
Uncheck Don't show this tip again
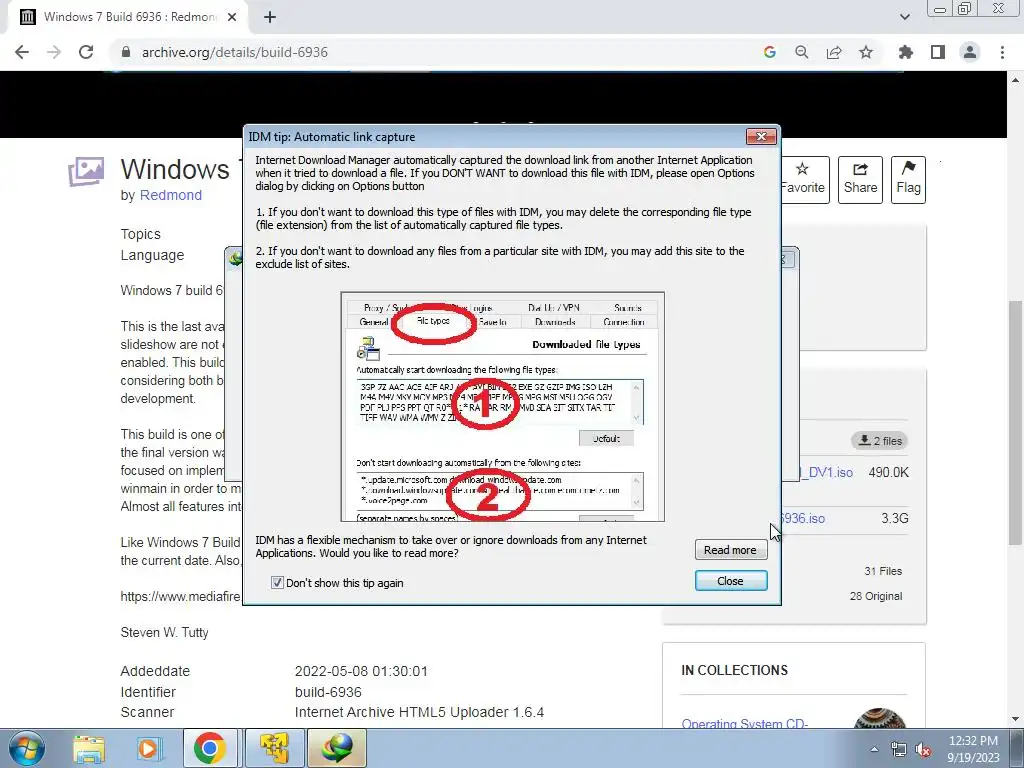point(277,583)
